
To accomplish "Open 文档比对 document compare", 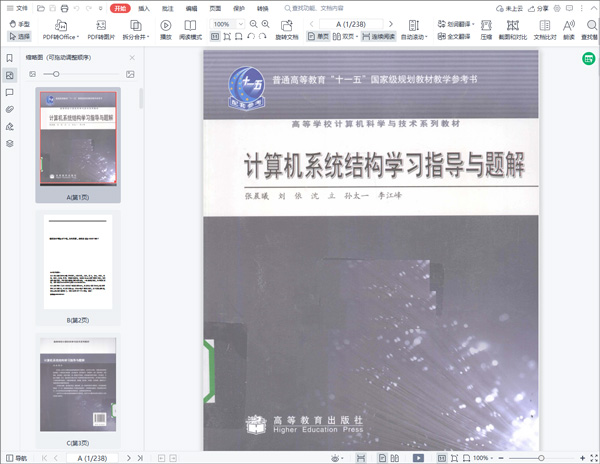I will tap(545, 30).
